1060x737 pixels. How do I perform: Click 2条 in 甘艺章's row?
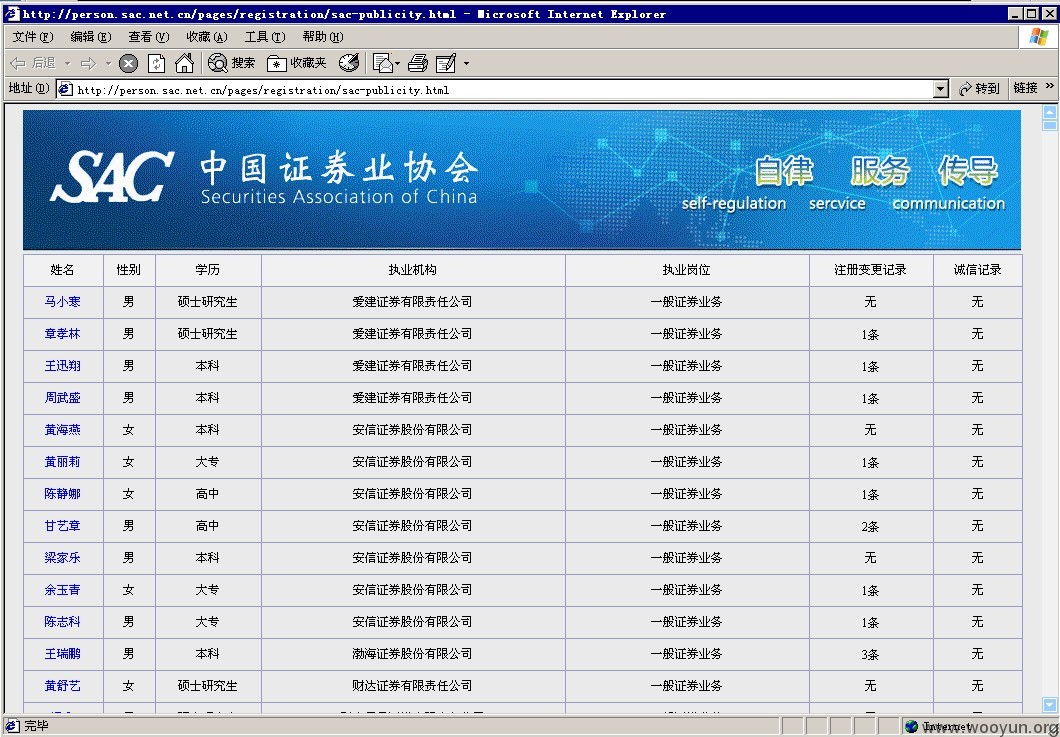[x=870, y=526]
